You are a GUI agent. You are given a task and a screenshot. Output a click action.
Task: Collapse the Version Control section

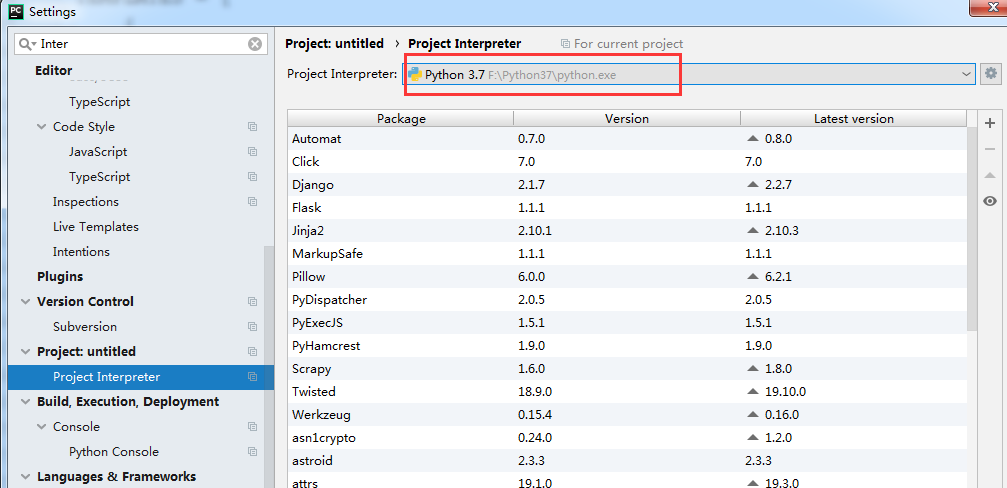click(26, 302)
